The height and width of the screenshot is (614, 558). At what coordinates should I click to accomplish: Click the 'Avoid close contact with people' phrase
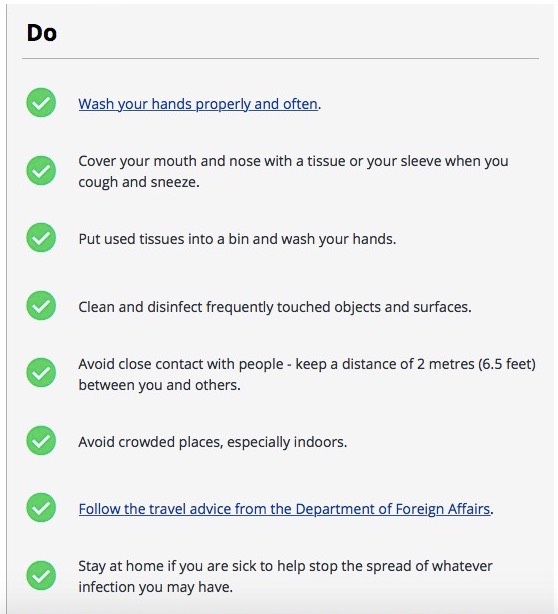click(181, 364)
